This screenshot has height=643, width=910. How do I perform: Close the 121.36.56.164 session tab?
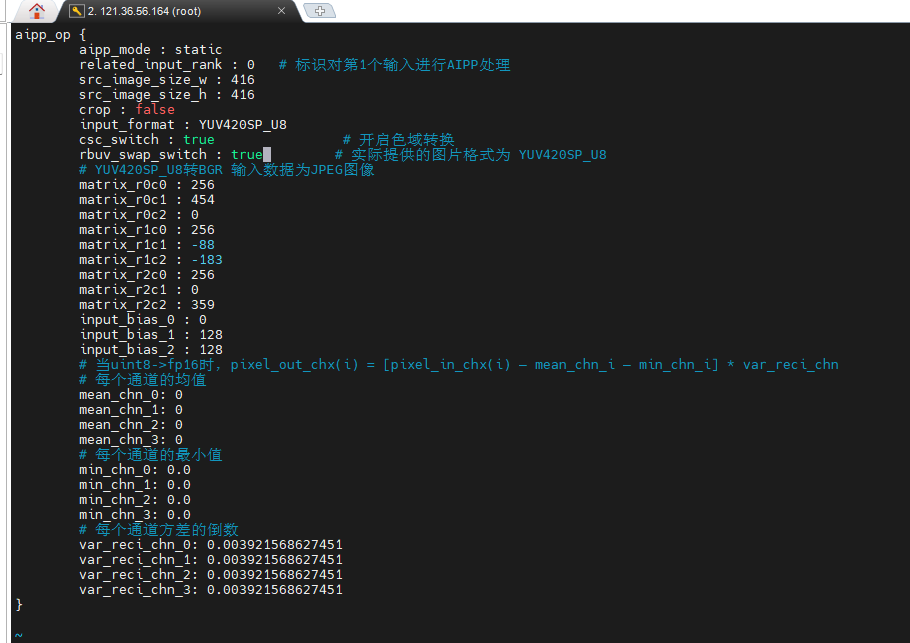click(x=282, y=11)
